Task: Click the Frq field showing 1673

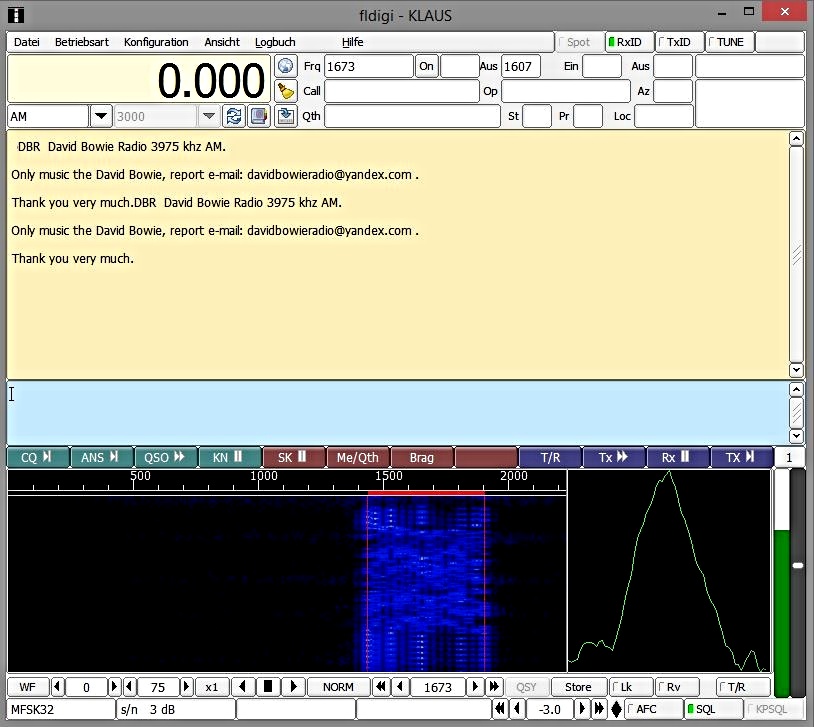Action: coord(369,66)
